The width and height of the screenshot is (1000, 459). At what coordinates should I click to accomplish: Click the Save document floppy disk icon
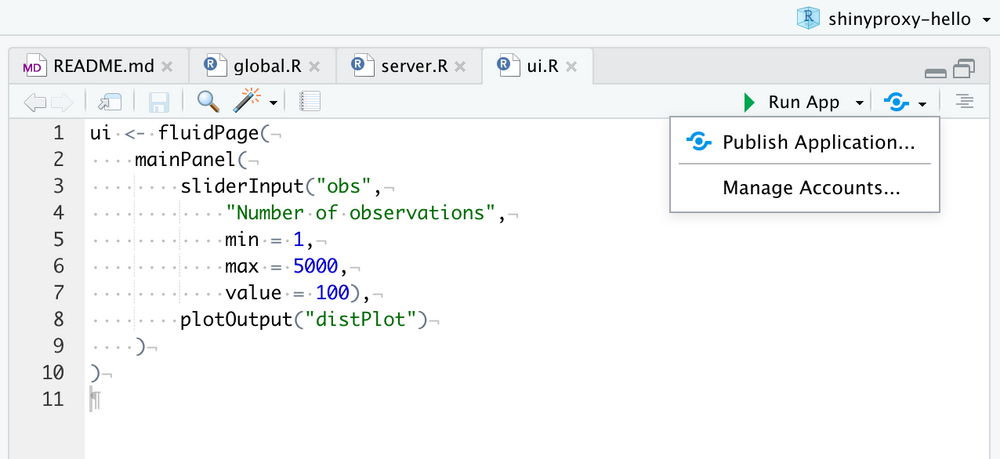coord(158,101)
